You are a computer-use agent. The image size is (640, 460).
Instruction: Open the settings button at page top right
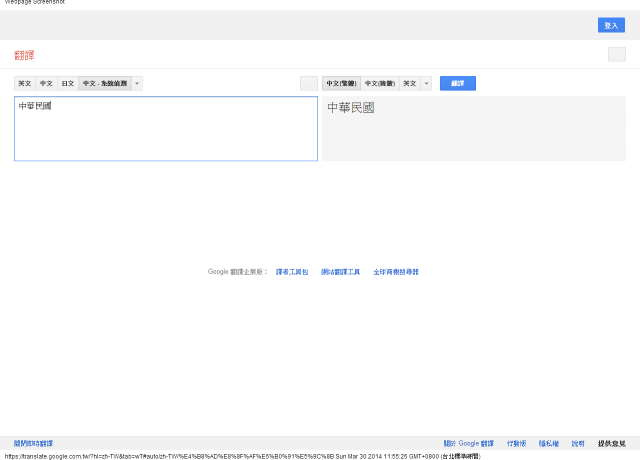click(616, 54)
